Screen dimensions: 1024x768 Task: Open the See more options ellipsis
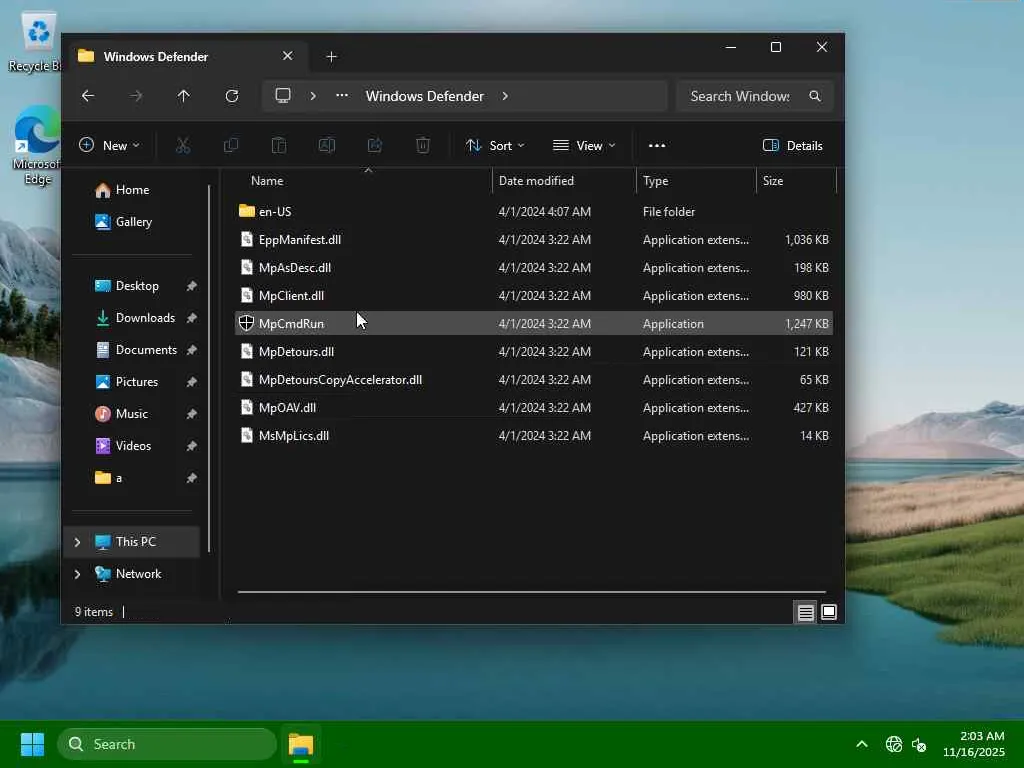(657, 146)
